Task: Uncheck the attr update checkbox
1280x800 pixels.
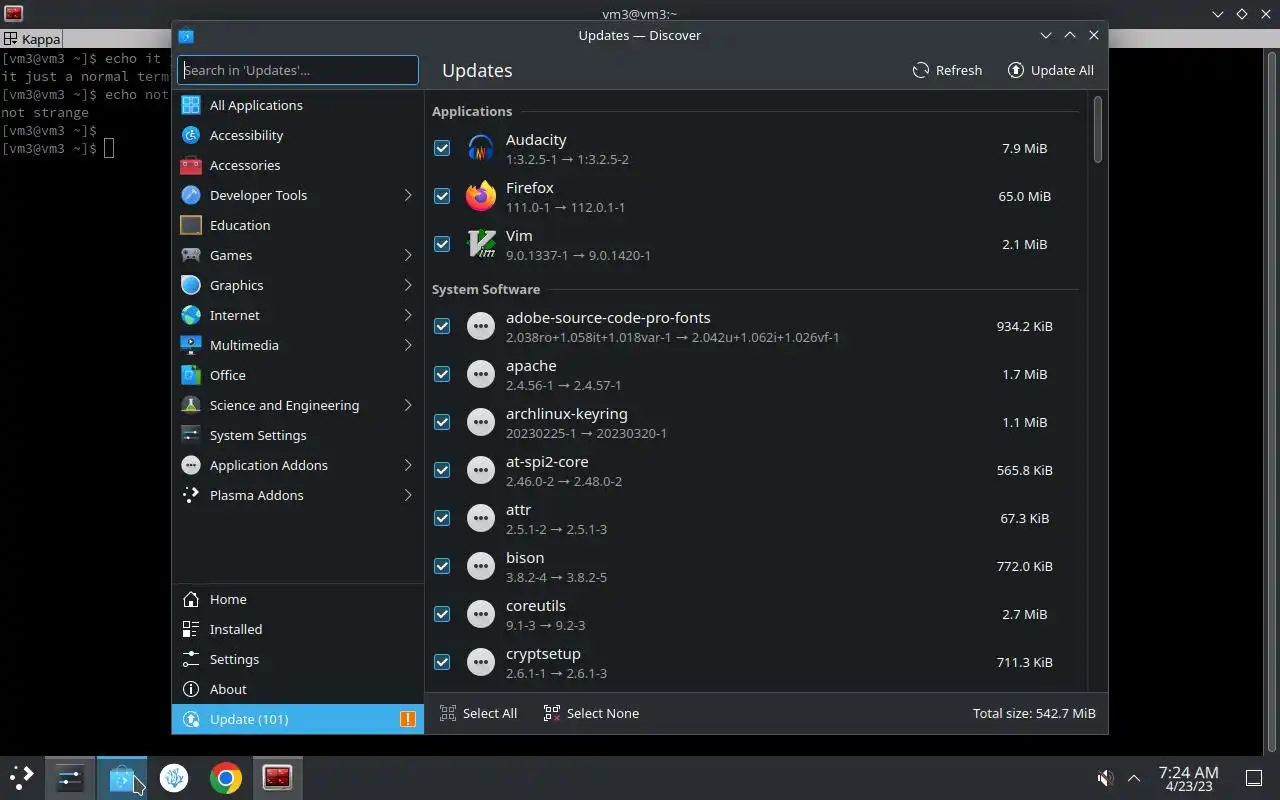Action: [442, 518]
